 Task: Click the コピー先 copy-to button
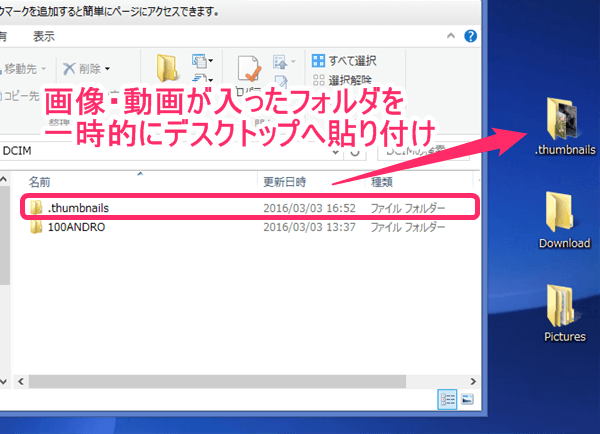coord(20,96)
